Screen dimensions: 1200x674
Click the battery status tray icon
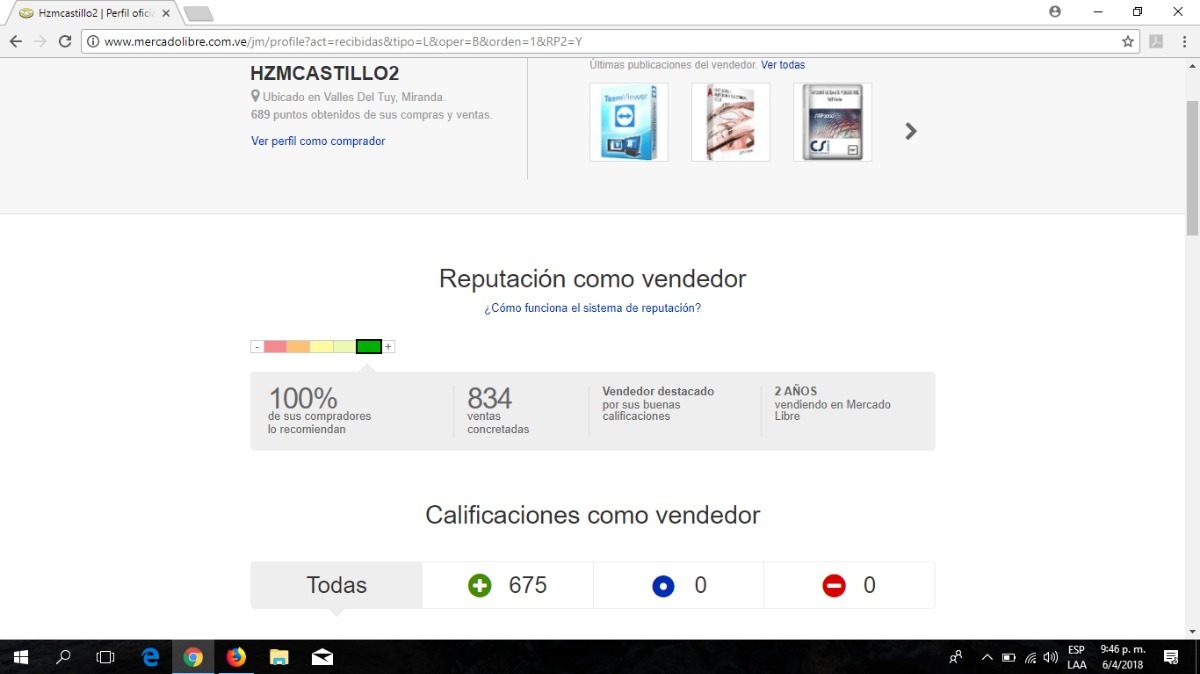point(1009,657)
